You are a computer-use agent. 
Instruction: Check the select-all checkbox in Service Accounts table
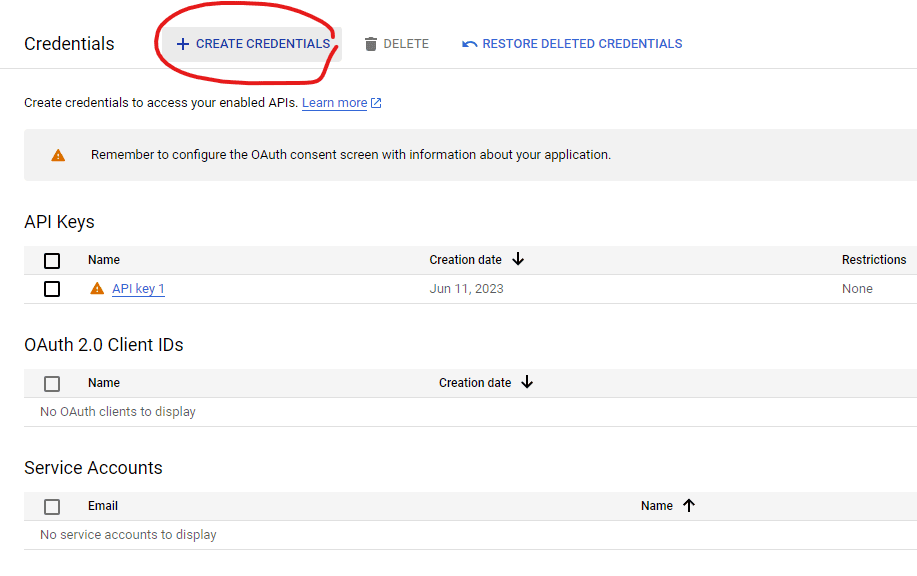click(x=52, y=506)
